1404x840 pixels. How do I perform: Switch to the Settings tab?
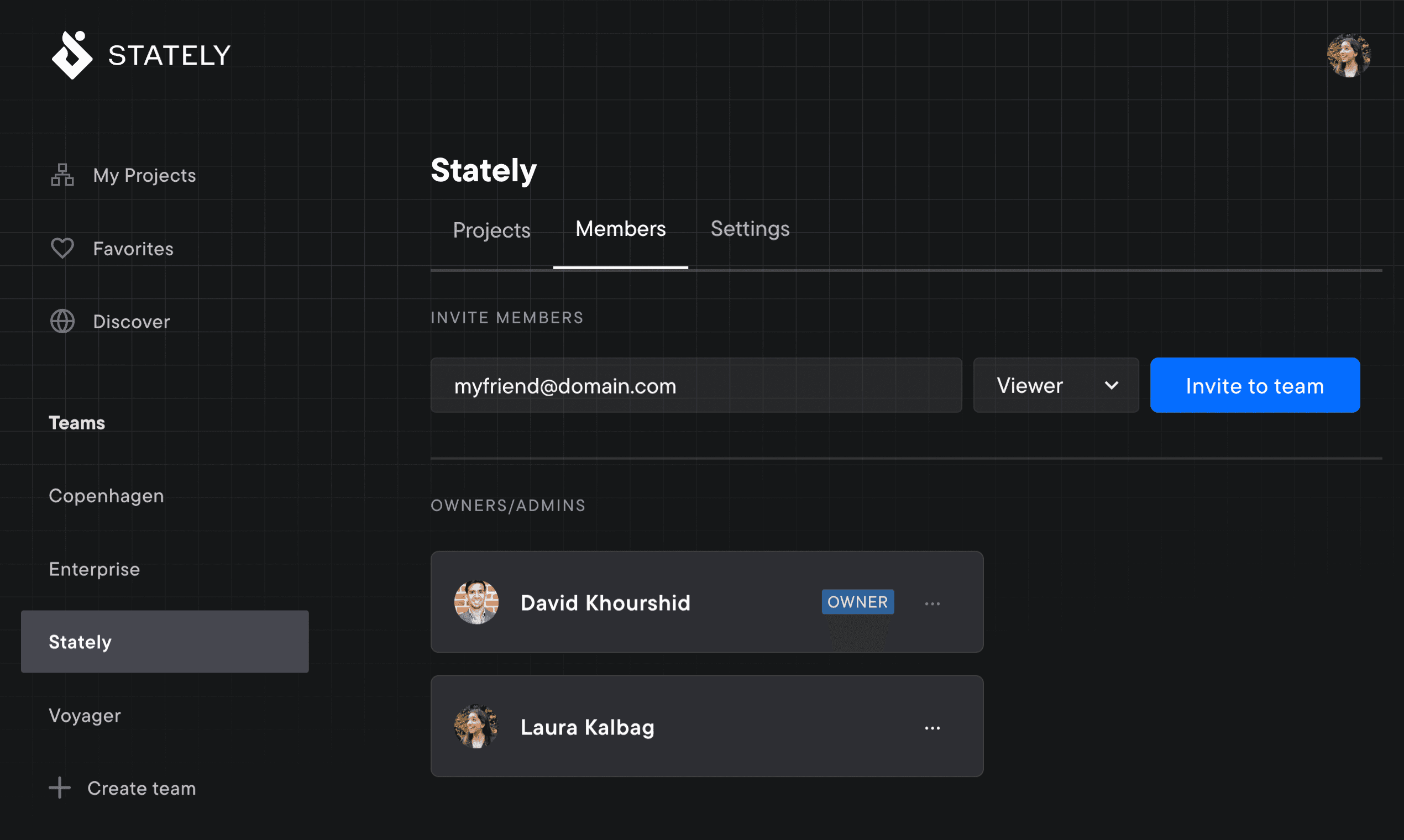[x=750, y=230]
